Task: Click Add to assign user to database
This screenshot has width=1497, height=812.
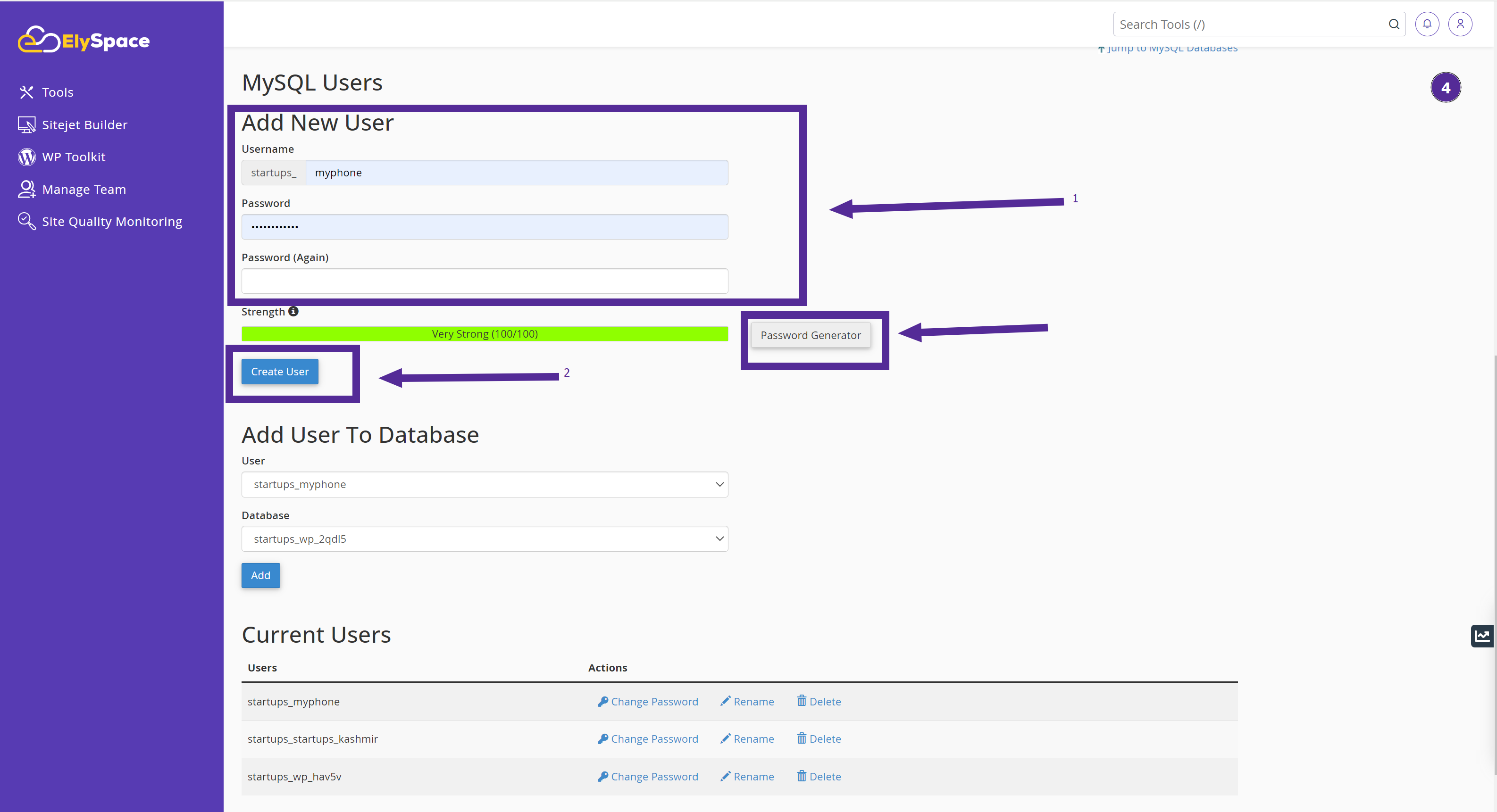Action: pyautogui.click(x=261, y=575)
